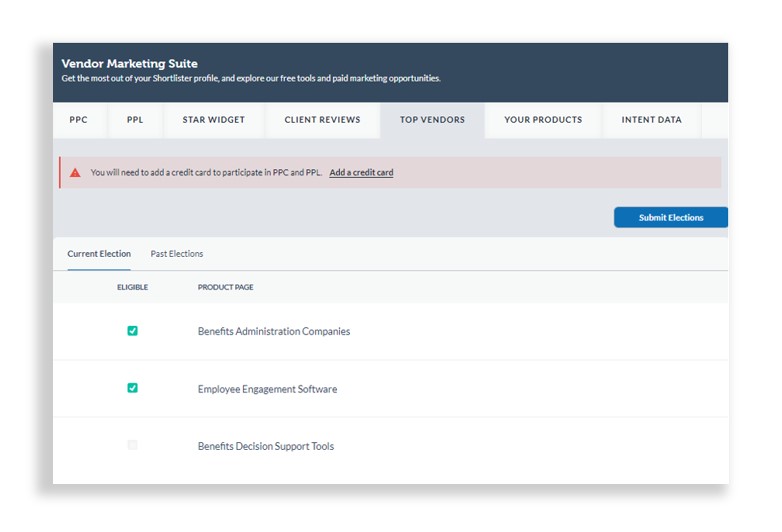Click the 'Add a credit card' link
Screen dimensions: 782x532
click(361, 173)
